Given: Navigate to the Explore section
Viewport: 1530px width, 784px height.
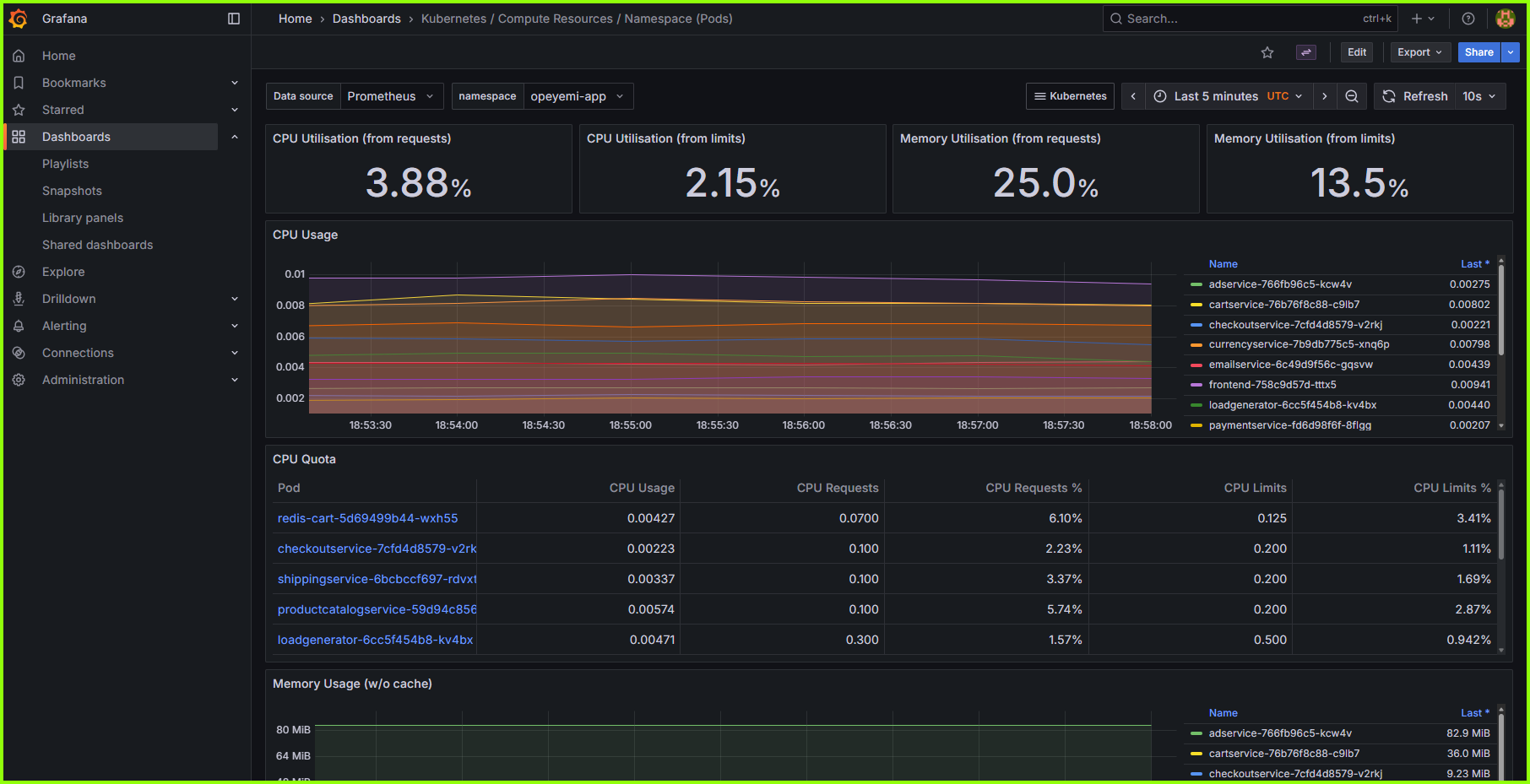Looking at the screenshot, I should pos(62,271).
